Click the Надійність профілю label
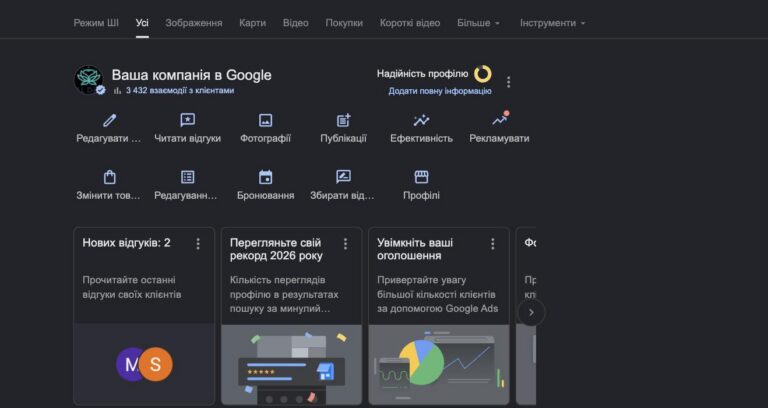768x408 pixels. [422, 74]
